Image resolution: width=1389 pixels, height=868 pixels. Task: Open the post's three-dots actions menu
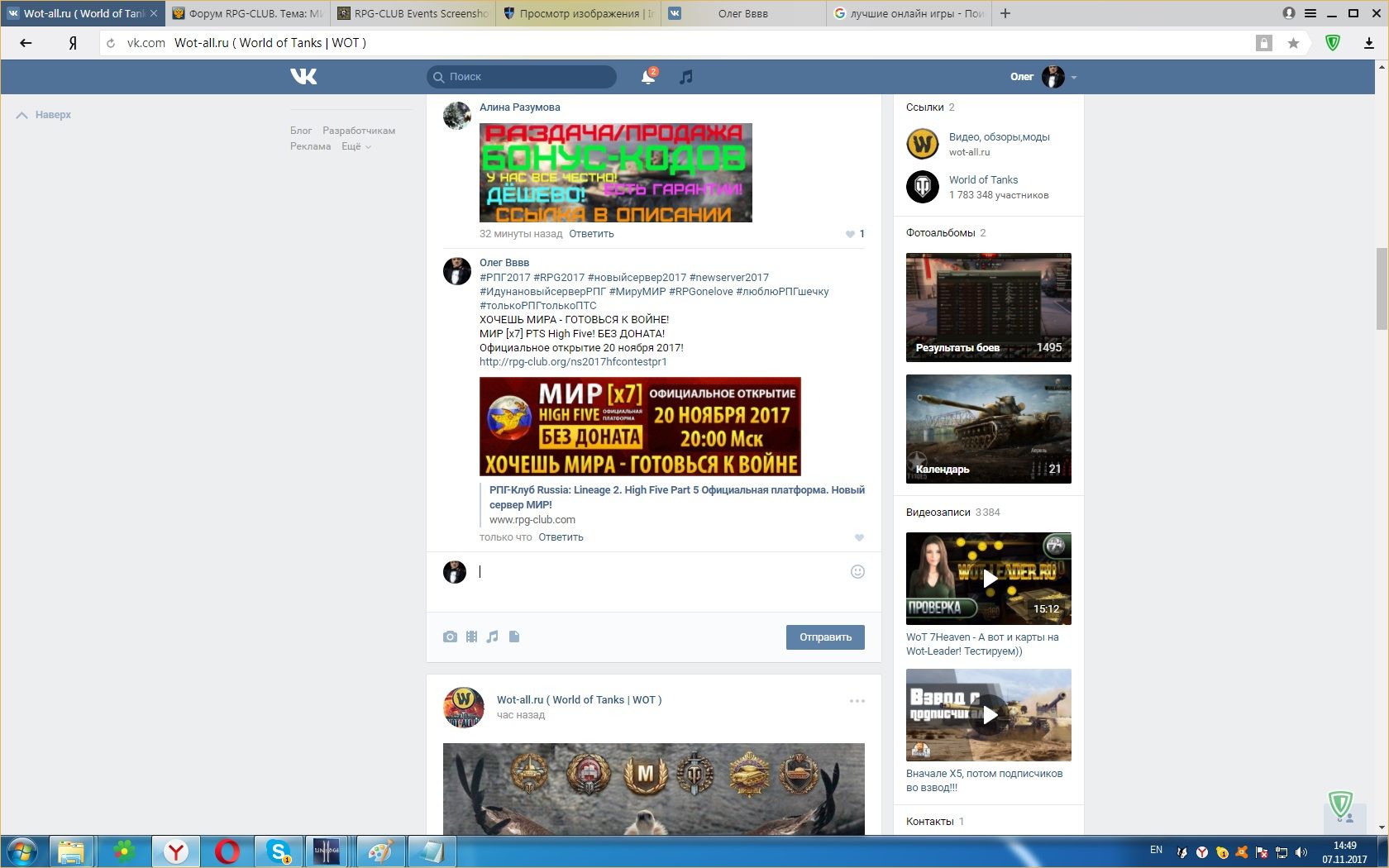tap(857, 701)
